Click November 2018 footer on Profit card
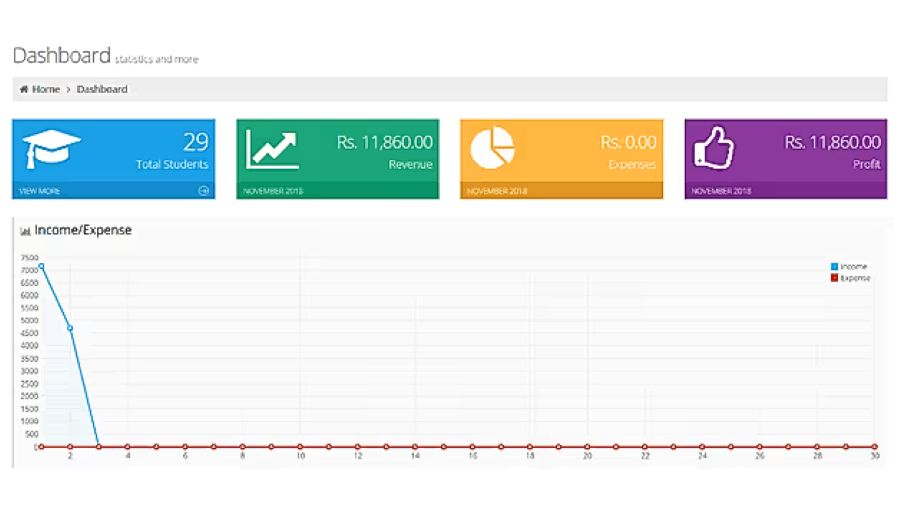Viewport: 900px width, 527px height. click(x=721, y=191)
